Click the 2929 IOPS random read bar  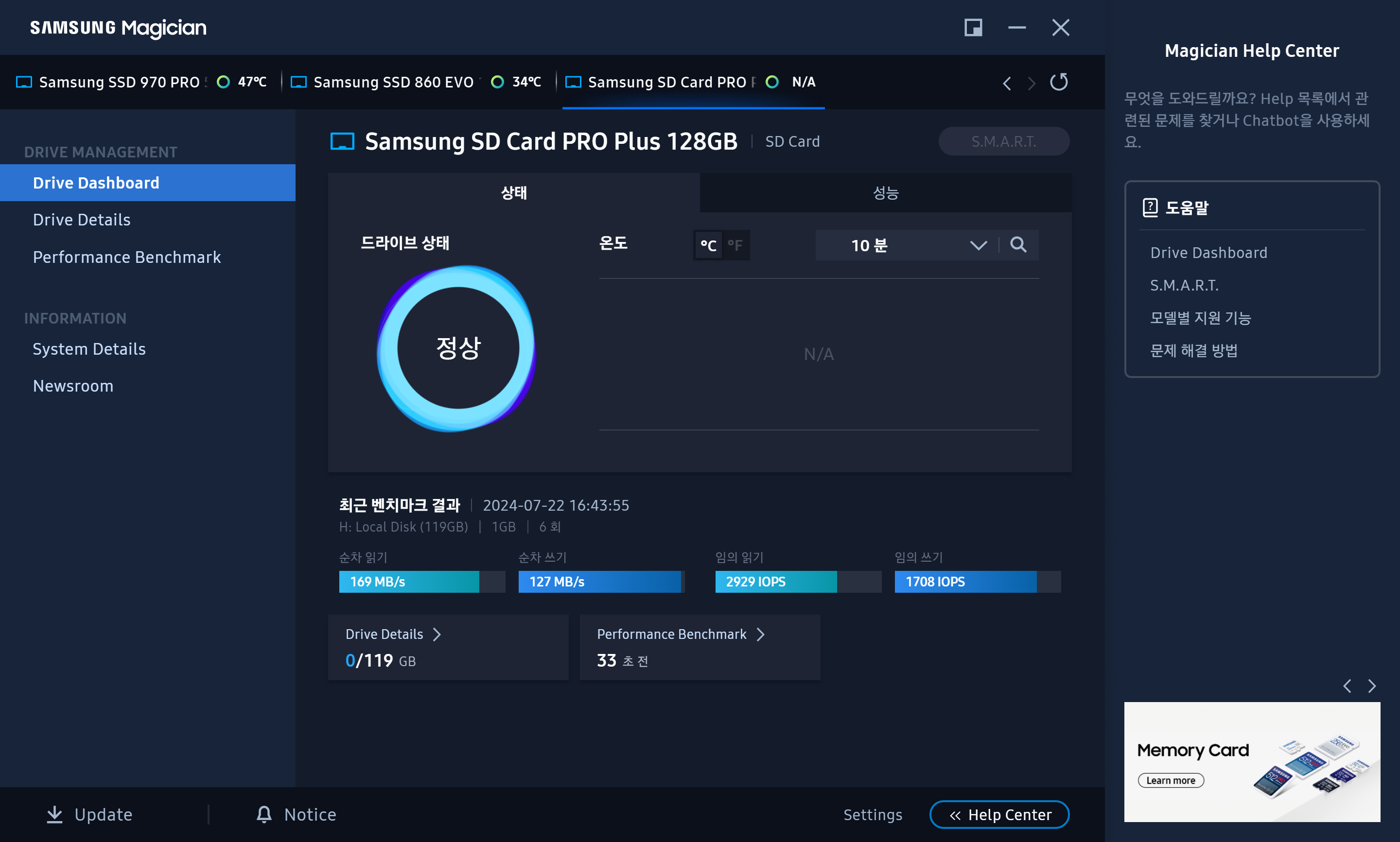coord(798,582)
